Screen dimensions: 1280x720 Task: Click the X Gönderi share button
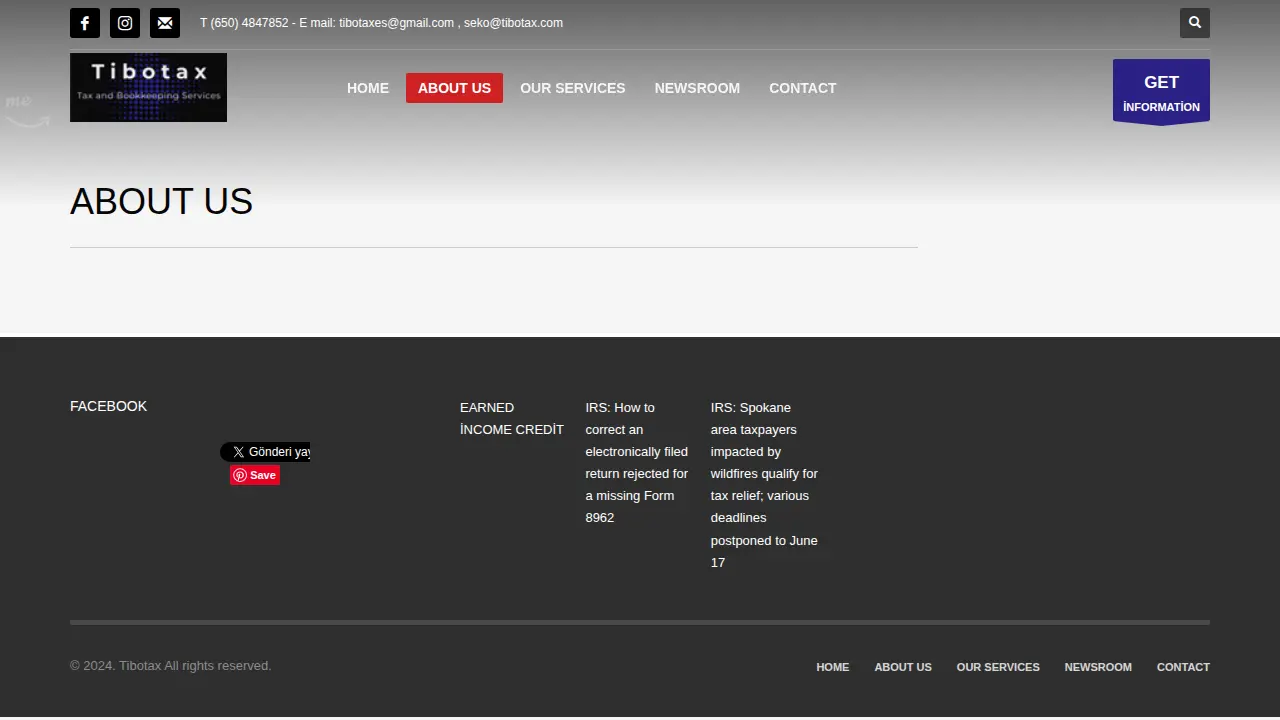(x=265, y=452)
